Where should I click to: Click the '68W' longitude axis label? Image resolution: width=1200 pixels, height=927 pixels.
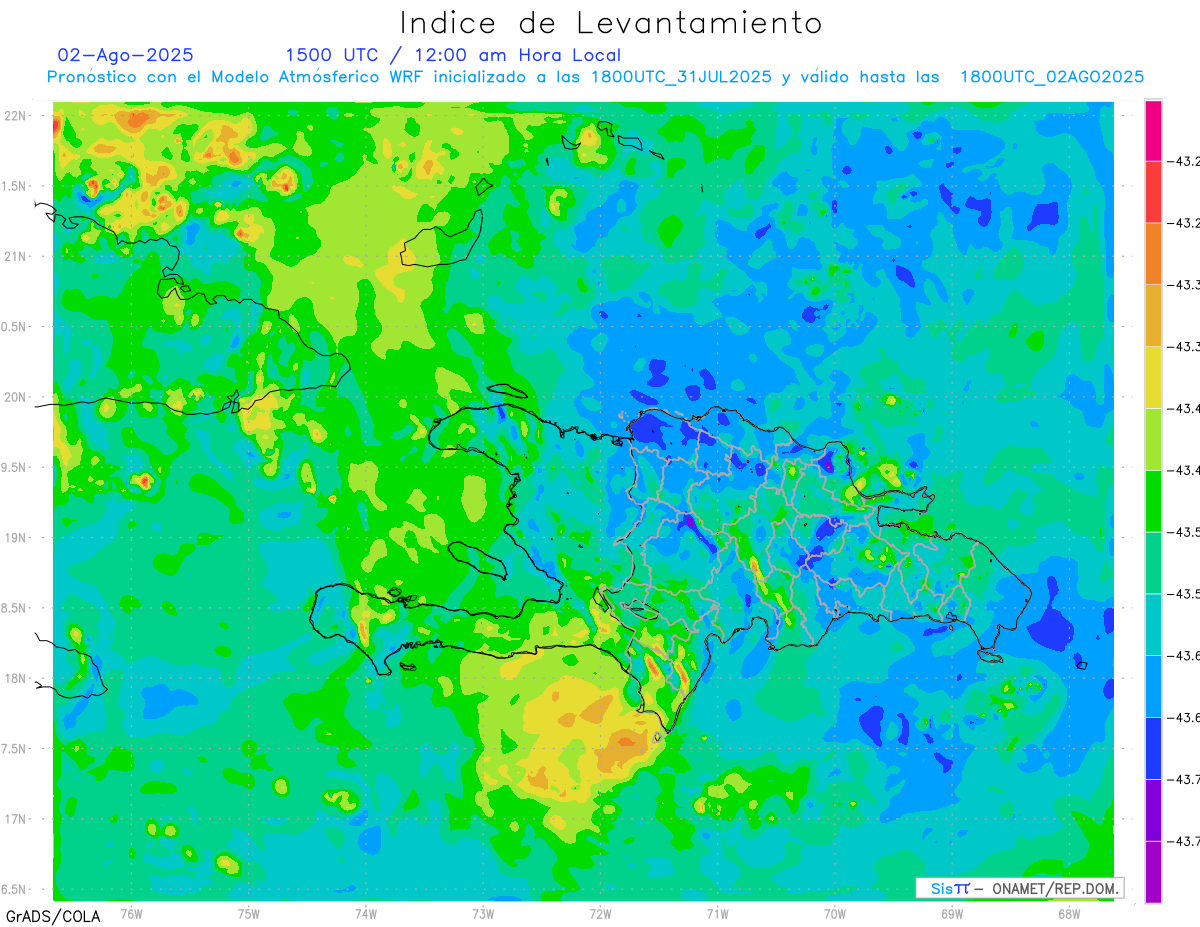tap(1068, 913)
